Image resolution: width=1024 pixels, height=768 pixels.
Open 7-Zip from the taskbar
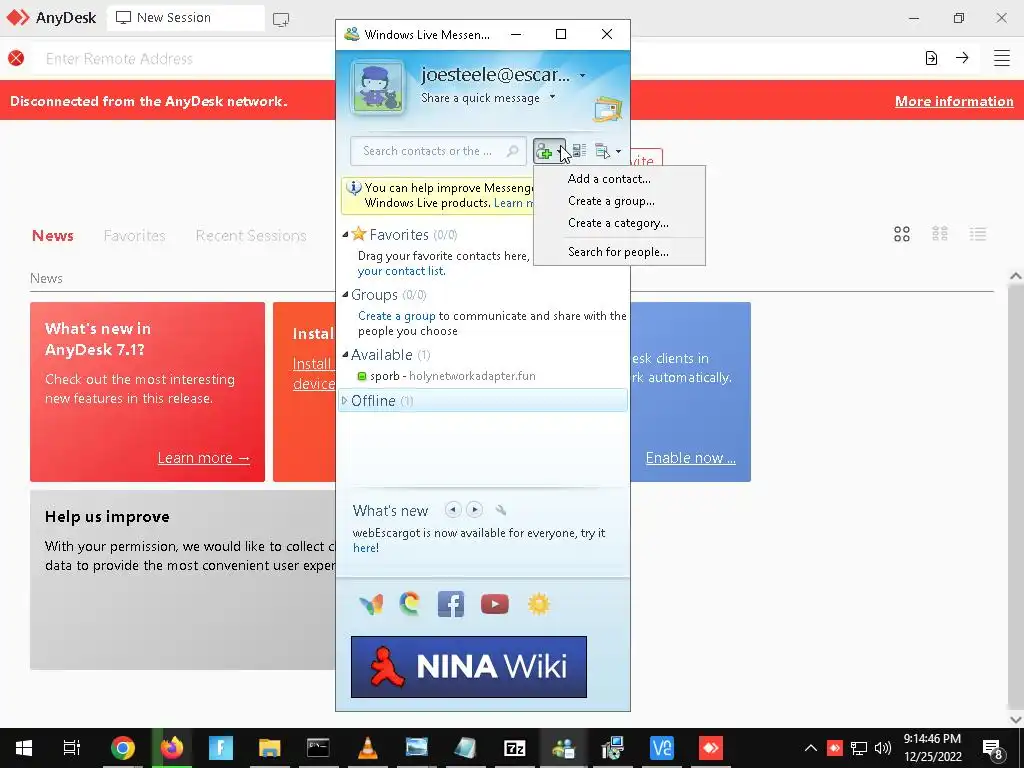point(515,748)
